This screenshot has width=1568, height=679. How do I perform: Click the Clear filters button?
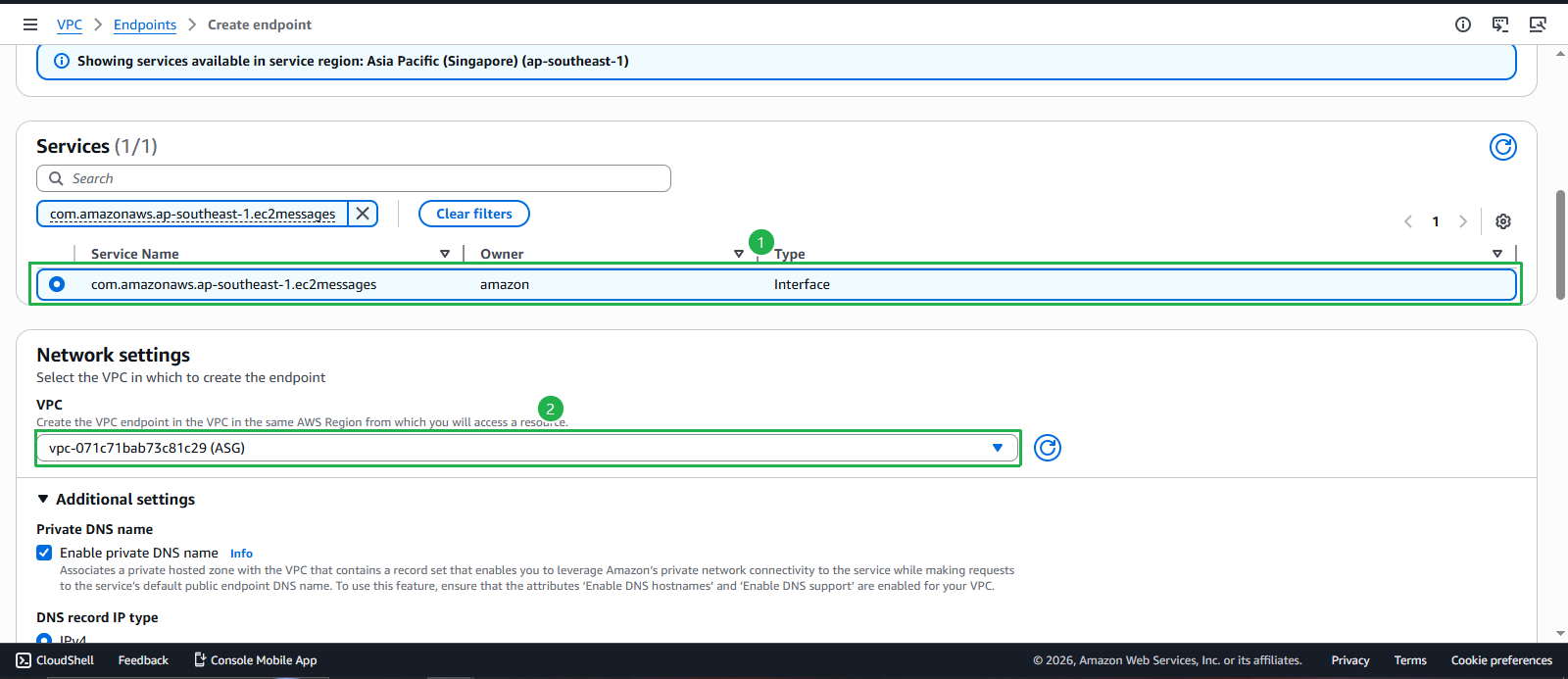pos(474,214)
